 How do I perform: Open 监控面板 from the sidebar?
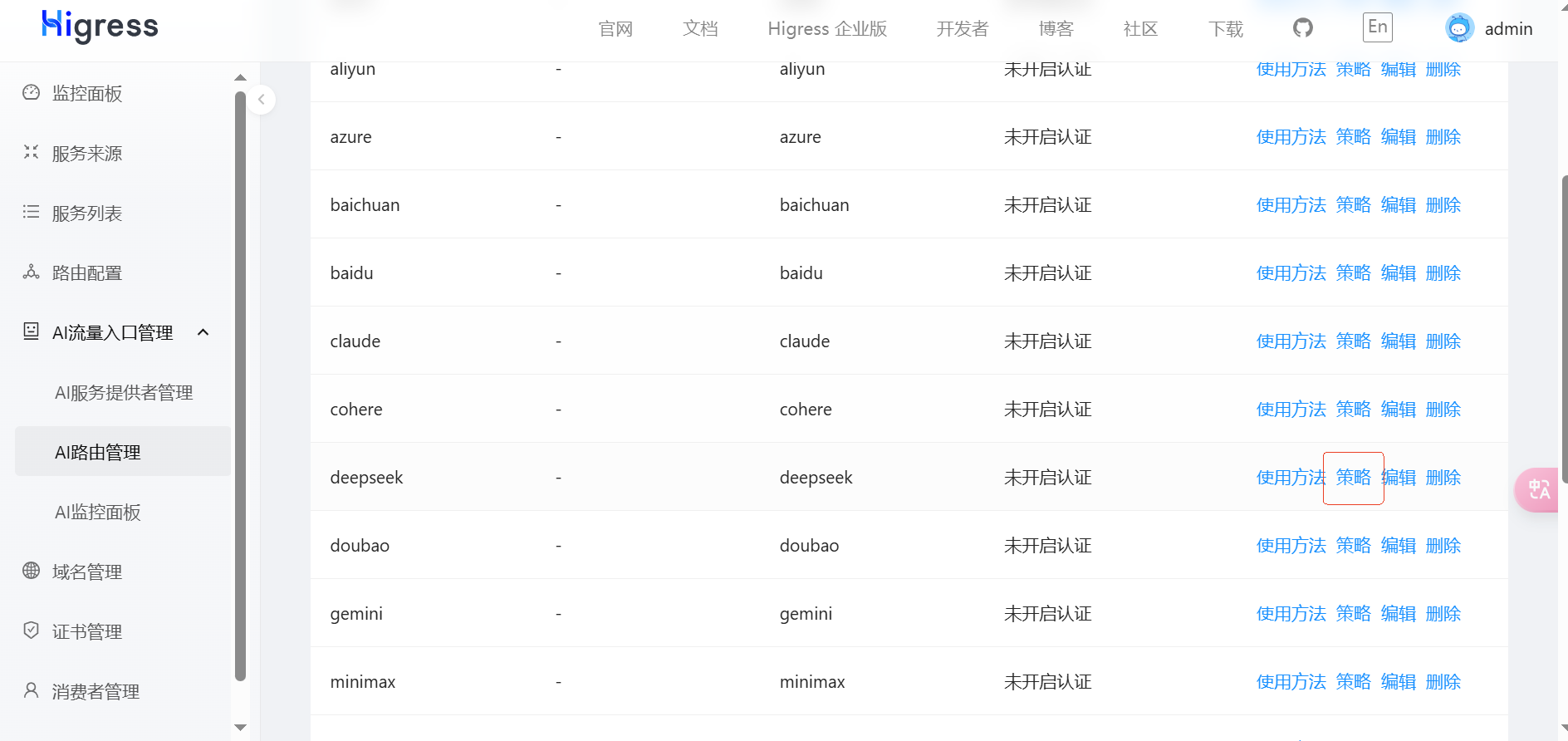[86, 94]
